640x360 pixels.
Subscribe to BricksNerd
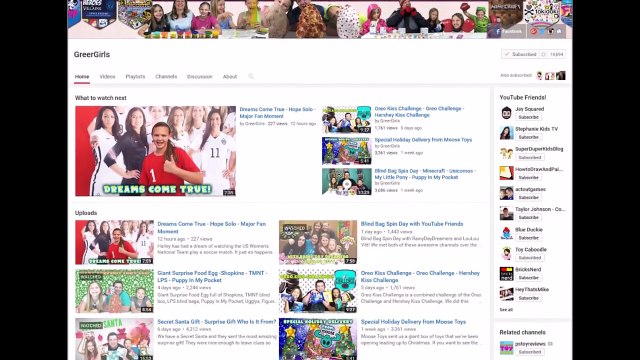tap(529, 278)
